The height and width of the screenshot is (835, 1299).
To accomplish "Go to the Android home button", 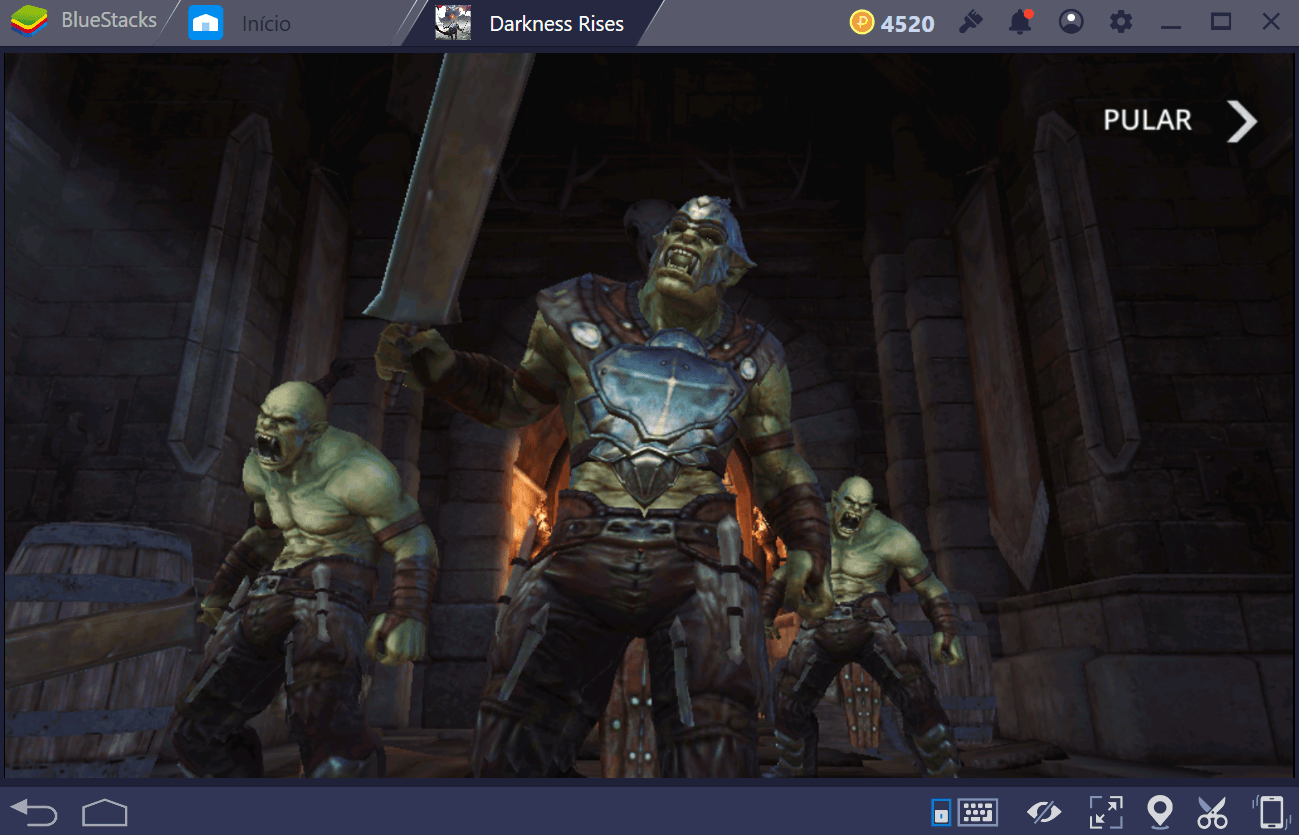I will pyautogui.click(x=105, y=811).
